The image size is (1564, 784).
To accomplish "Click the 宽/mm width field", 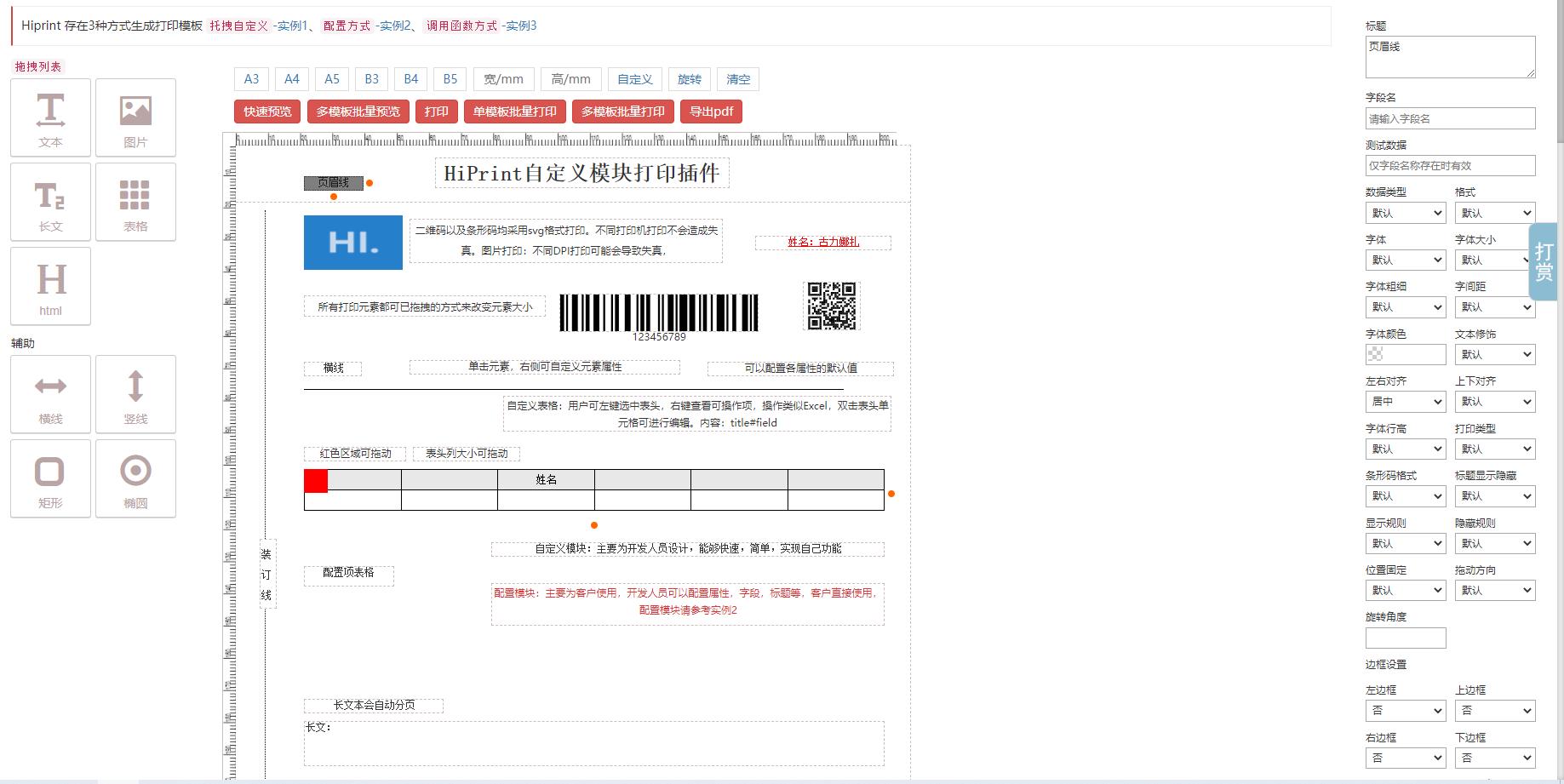I will (504, 79).
